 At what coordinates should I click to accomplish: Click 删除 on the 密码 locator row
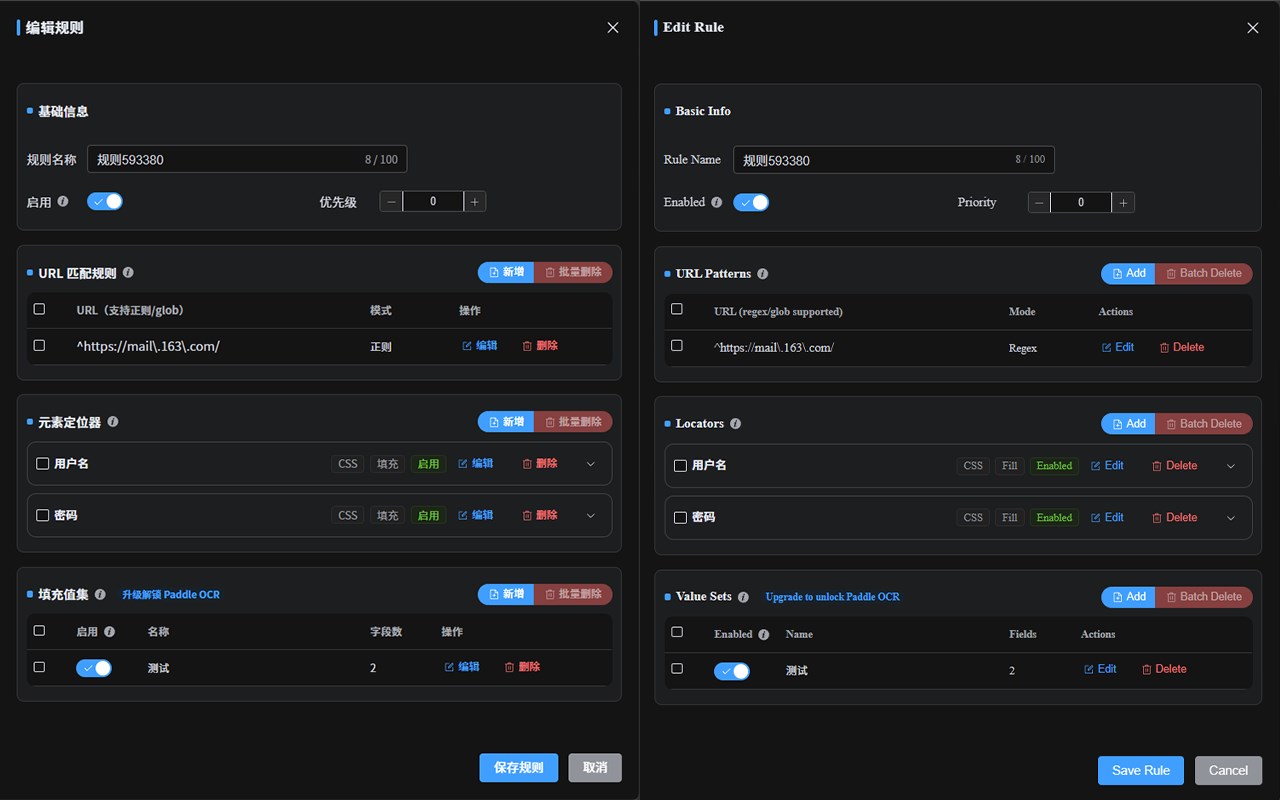(540, 516)
